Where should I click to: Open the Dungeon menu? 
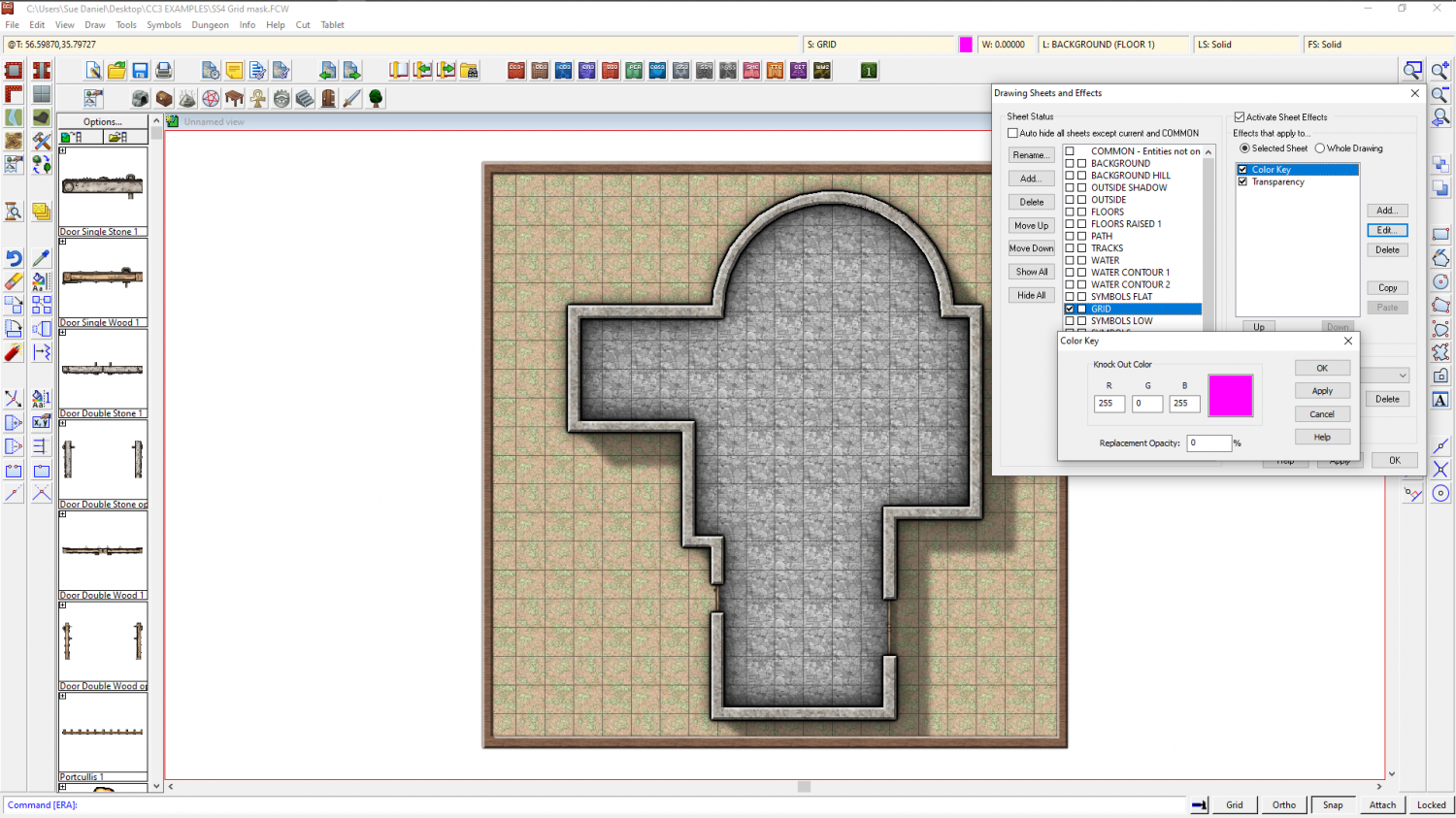coord(210,25)
